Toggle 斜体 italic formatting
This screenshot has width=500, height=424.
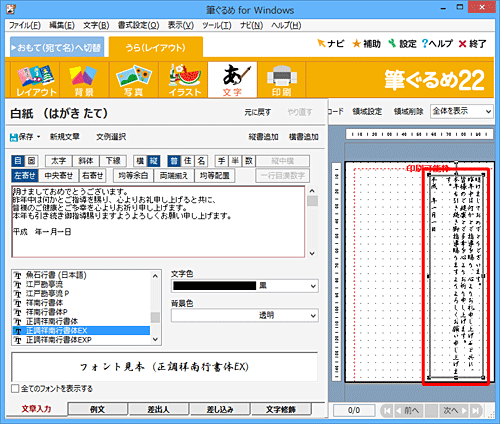86,161
